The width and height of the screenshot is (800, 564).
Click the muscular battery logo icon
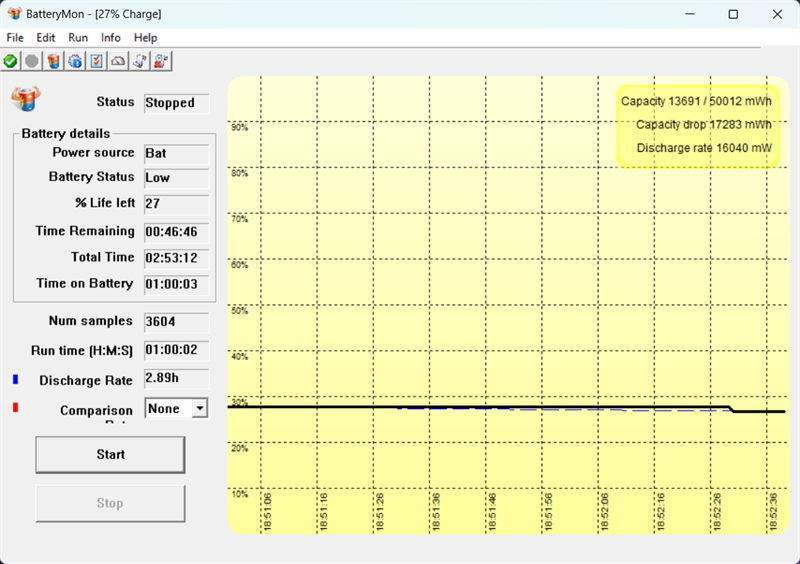point(25,99)
